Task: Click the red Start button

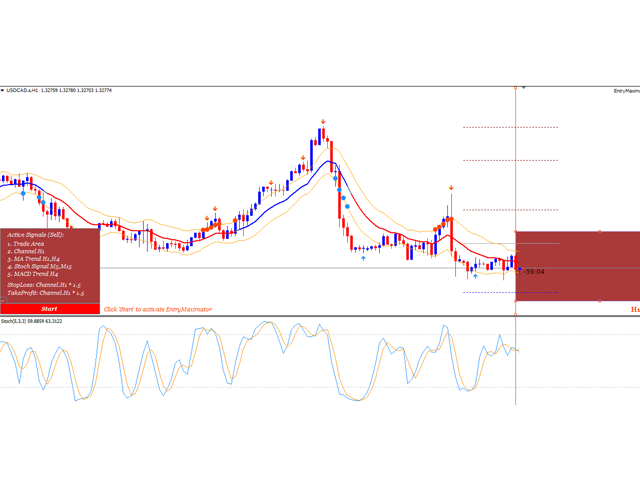Action: tap(49, 309)
